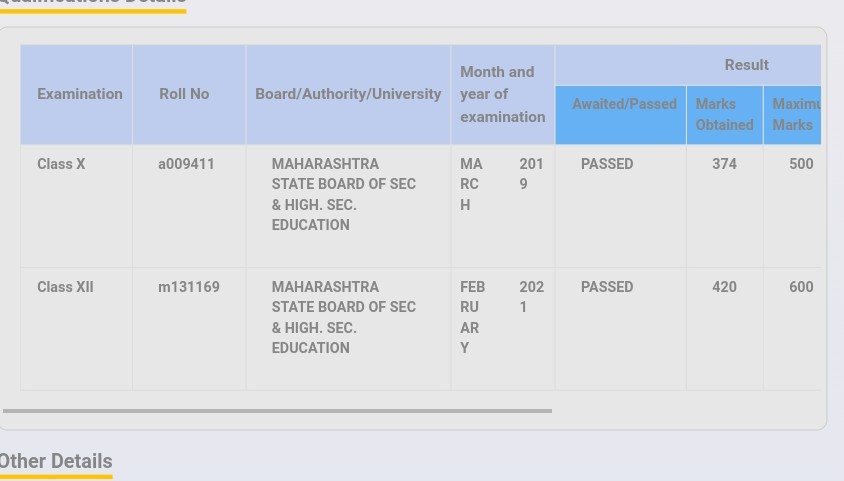The height and width of the screenshot is (481, 844).
Task: Click the Examination column header
Action: [x=80, y=94]
